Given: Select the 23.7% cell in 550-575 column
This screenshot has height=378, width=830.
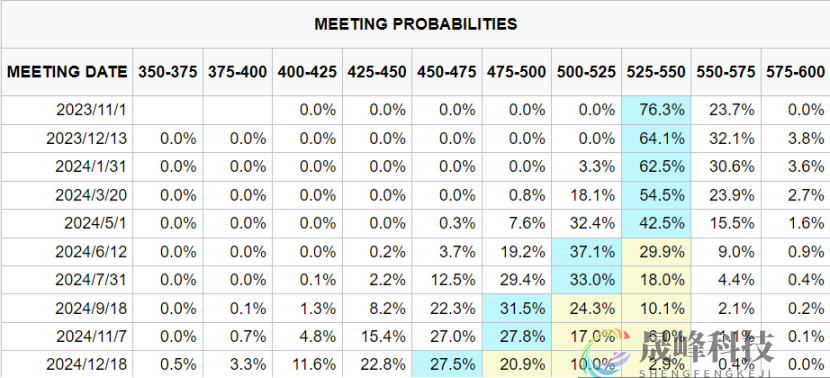Looking at the screenshot, I should pyautogui.click(x=725, y=110).
